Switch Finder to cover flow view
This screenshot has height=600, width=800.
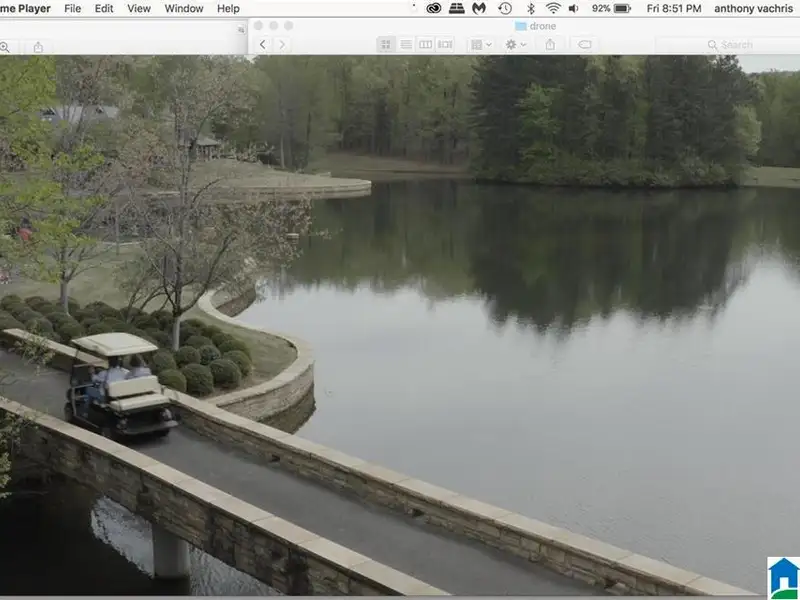[445, 45]
